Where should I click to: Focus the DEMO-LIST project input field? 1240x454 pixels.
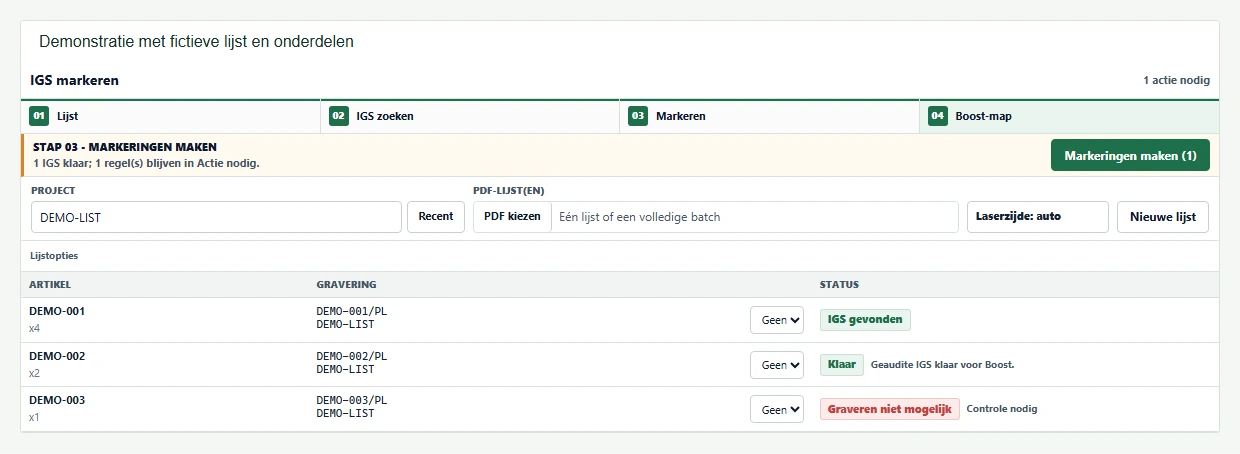[216, 217]
